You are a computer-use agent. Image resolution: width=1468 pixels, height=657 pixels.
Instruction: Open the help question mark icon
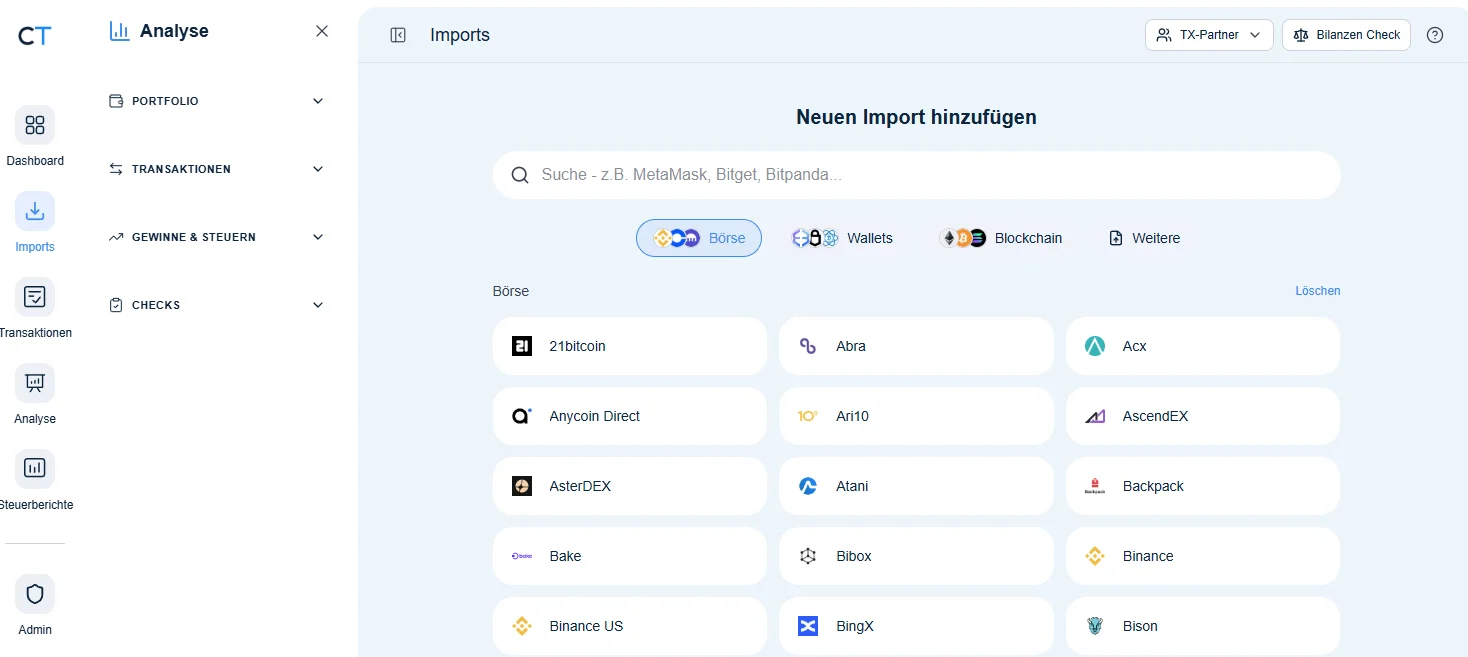point(1435,35)
